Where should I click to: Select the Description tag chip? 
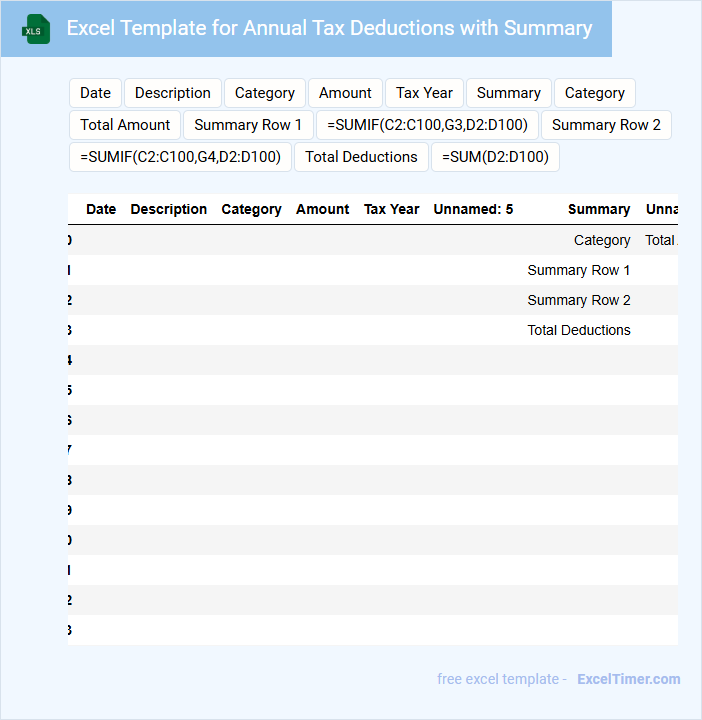[173, 93]
